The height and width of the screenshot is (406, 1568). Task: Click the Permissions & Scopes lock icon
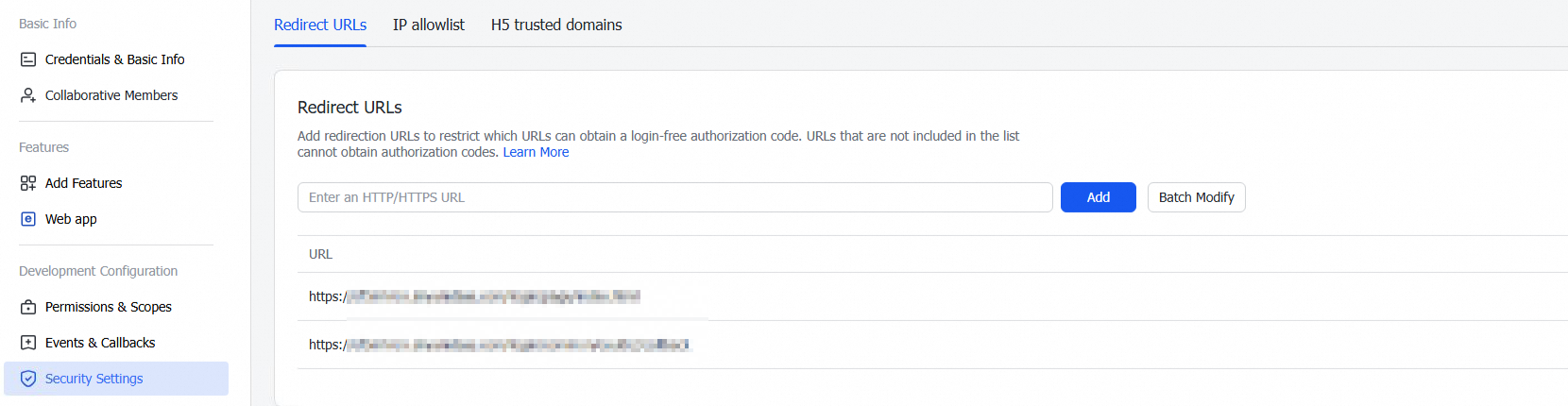pyautogui.click(x=28, y=307)
